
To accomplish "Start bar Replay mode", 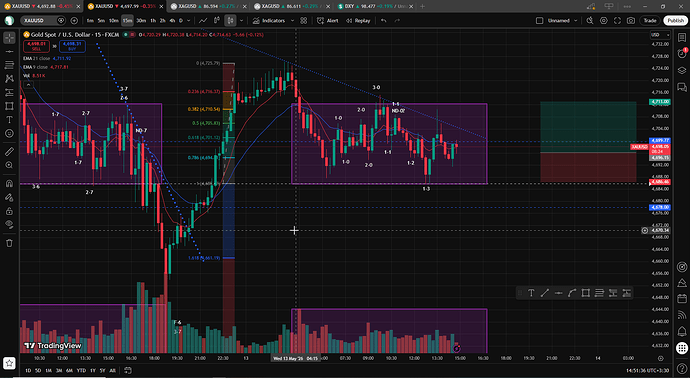I will (358, 21).
